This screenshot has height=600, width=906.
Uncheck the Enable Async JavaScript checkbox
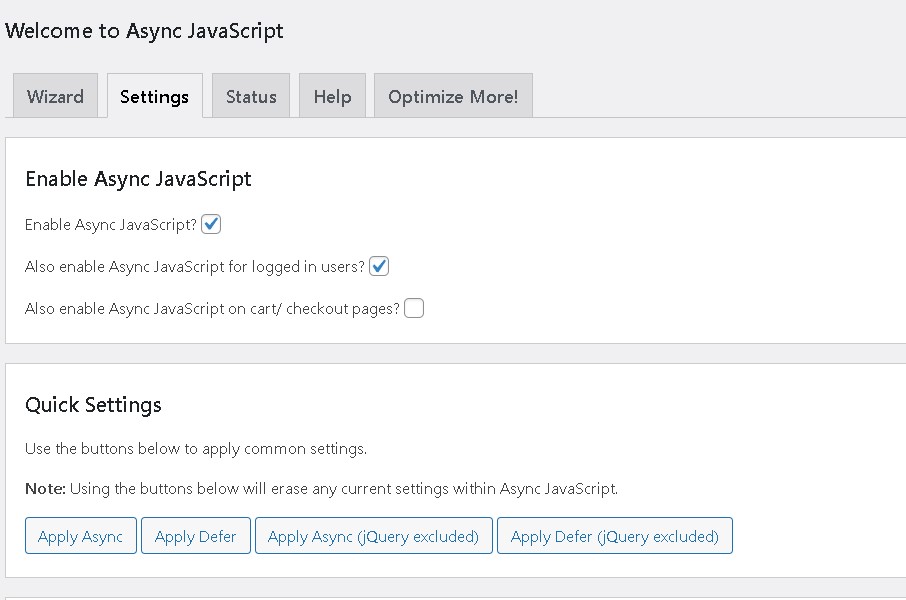coord(211,225)
